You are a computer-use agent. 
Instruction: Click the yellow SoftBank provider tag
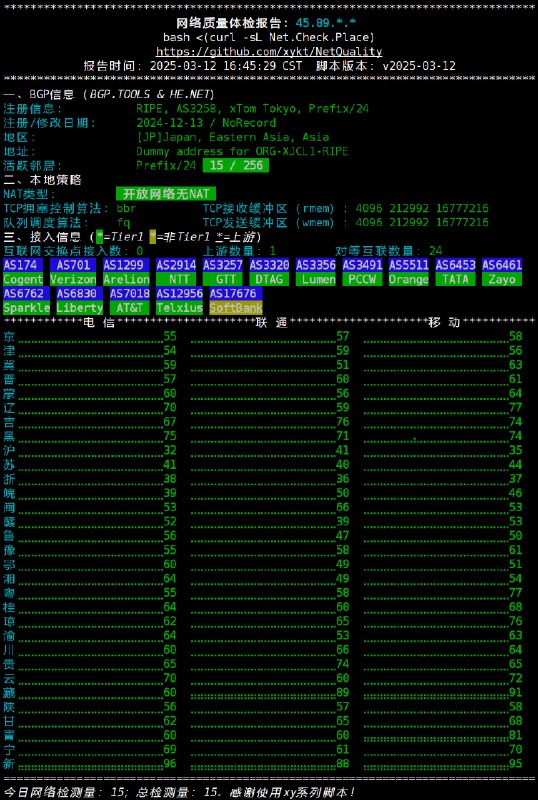tap(236, 308)
